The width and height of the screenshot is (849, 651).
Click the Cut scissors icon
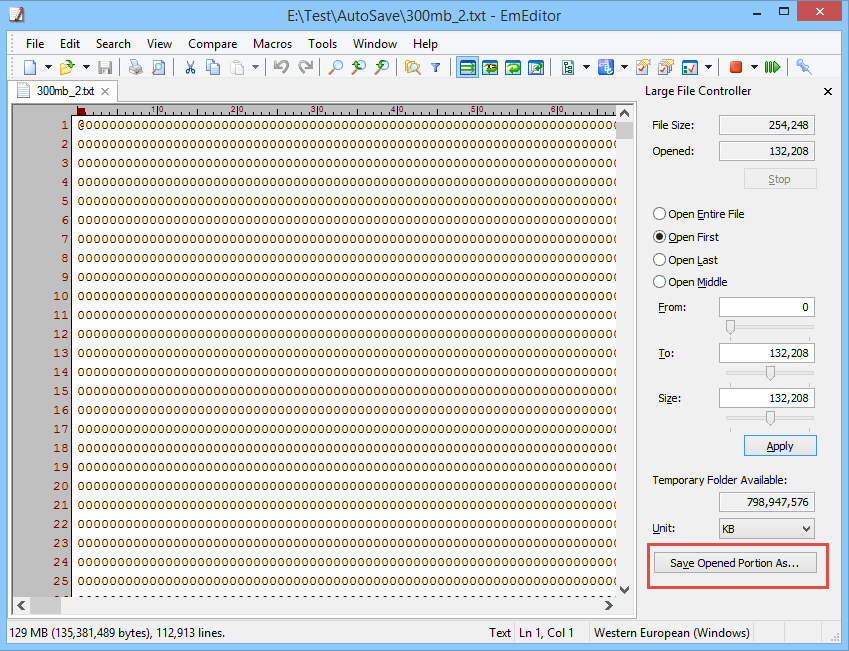(190, 67)
